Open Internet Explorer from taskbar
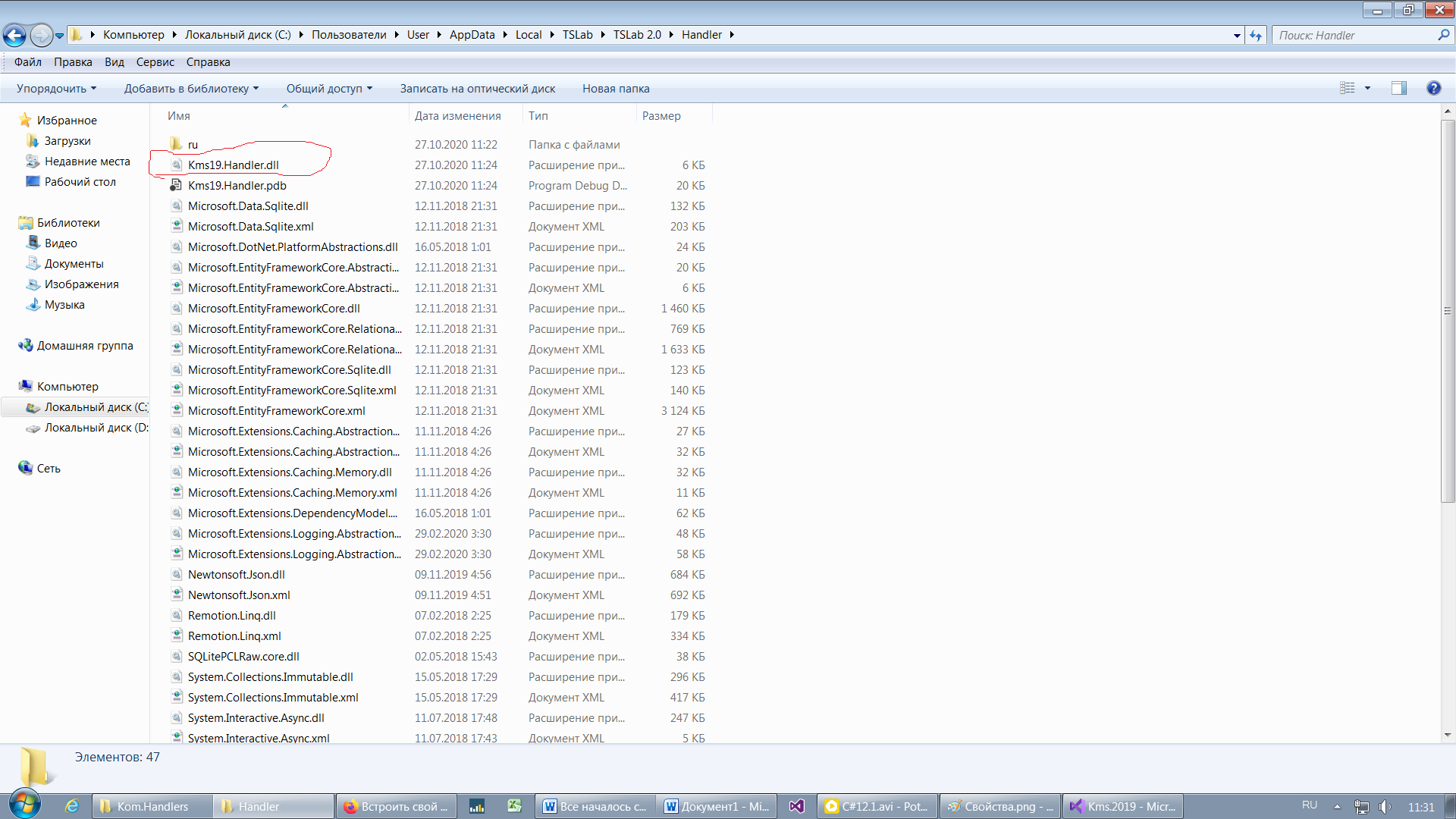 [x=72, y=806]
